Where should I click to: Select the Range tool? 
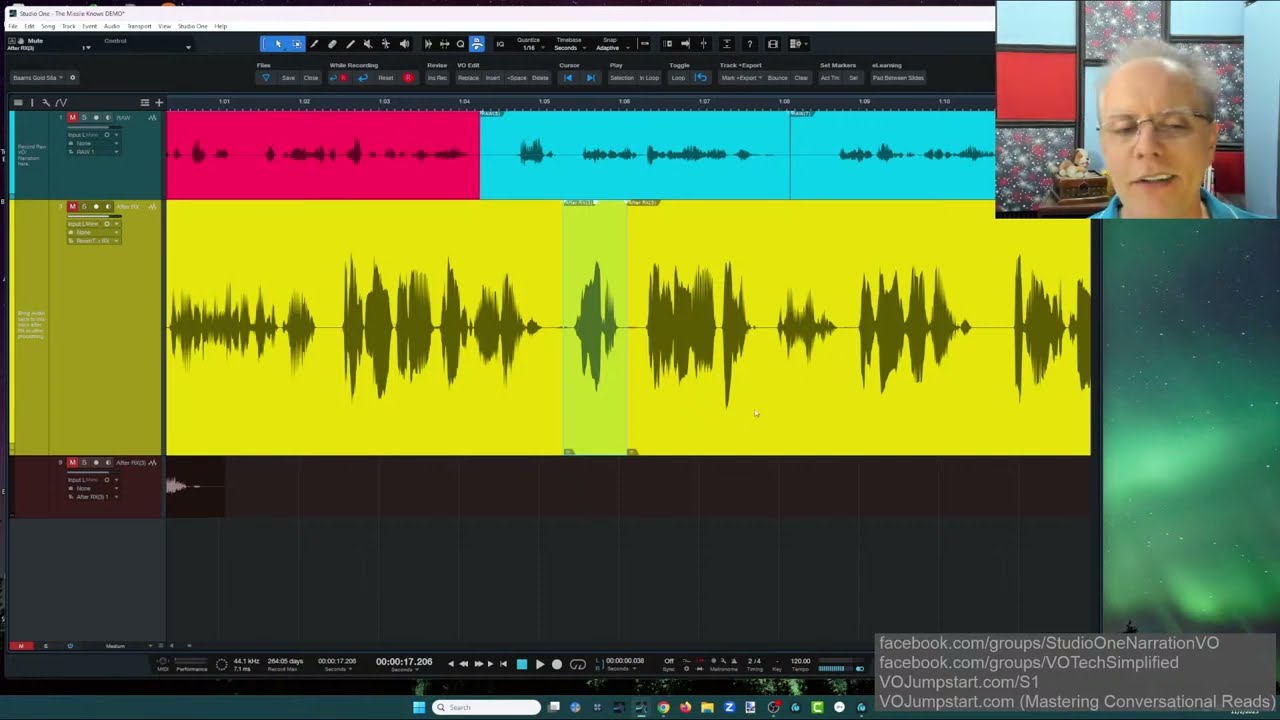pos(296,44)
